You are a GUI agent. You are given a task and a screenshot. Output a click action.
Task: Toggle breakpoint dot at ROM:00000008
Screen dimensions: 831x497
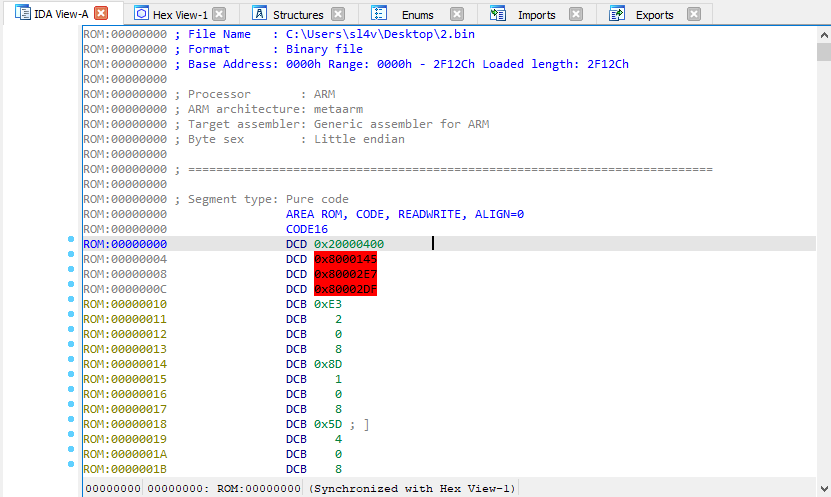tap(71, 269)
